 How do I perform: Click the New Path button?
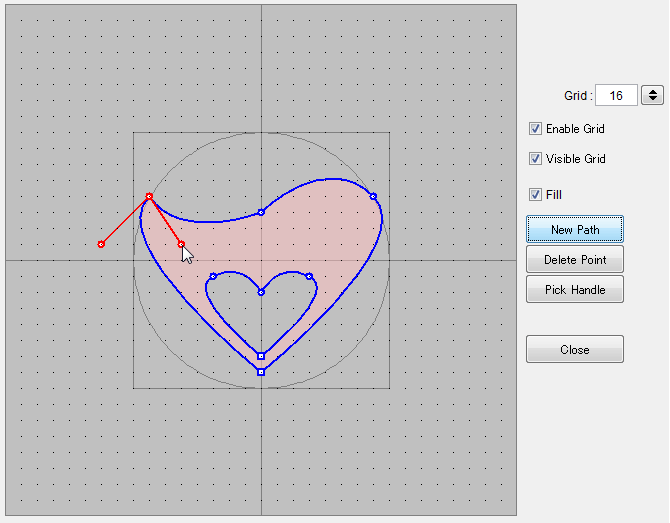[575, 229]
